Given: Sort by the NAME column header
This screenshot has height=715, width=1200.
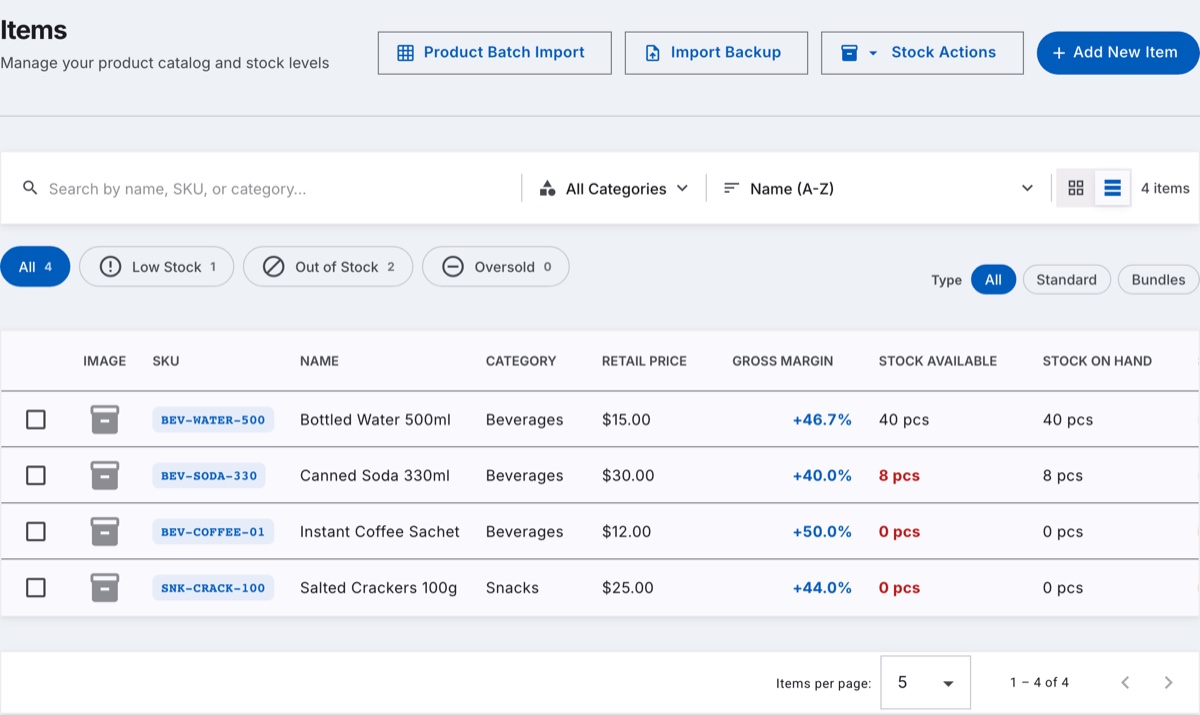Looking at the screenshot, I should (319, 361).
